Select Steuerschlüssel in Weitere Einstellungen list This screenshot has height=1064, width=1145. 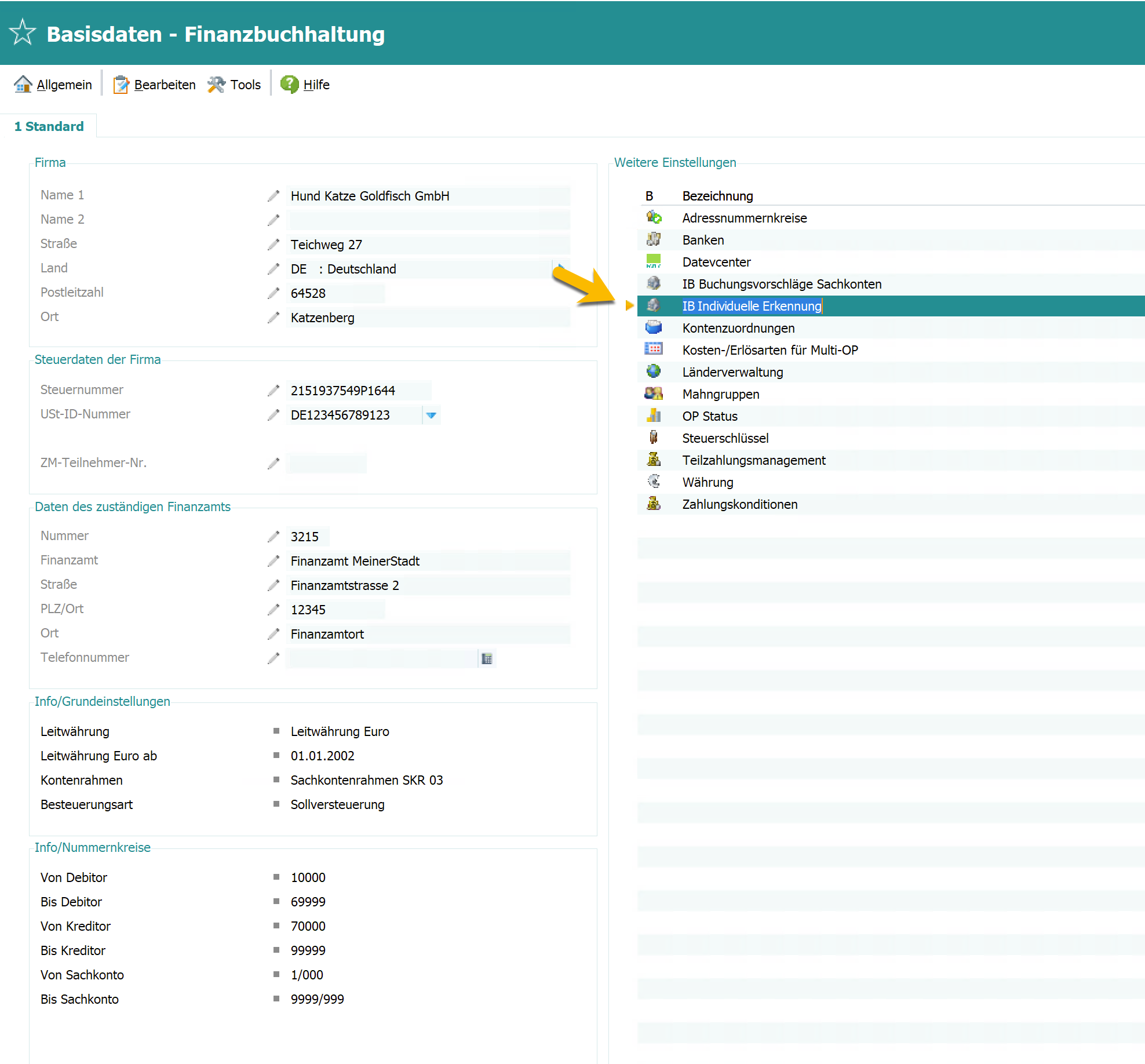(725, 438)
